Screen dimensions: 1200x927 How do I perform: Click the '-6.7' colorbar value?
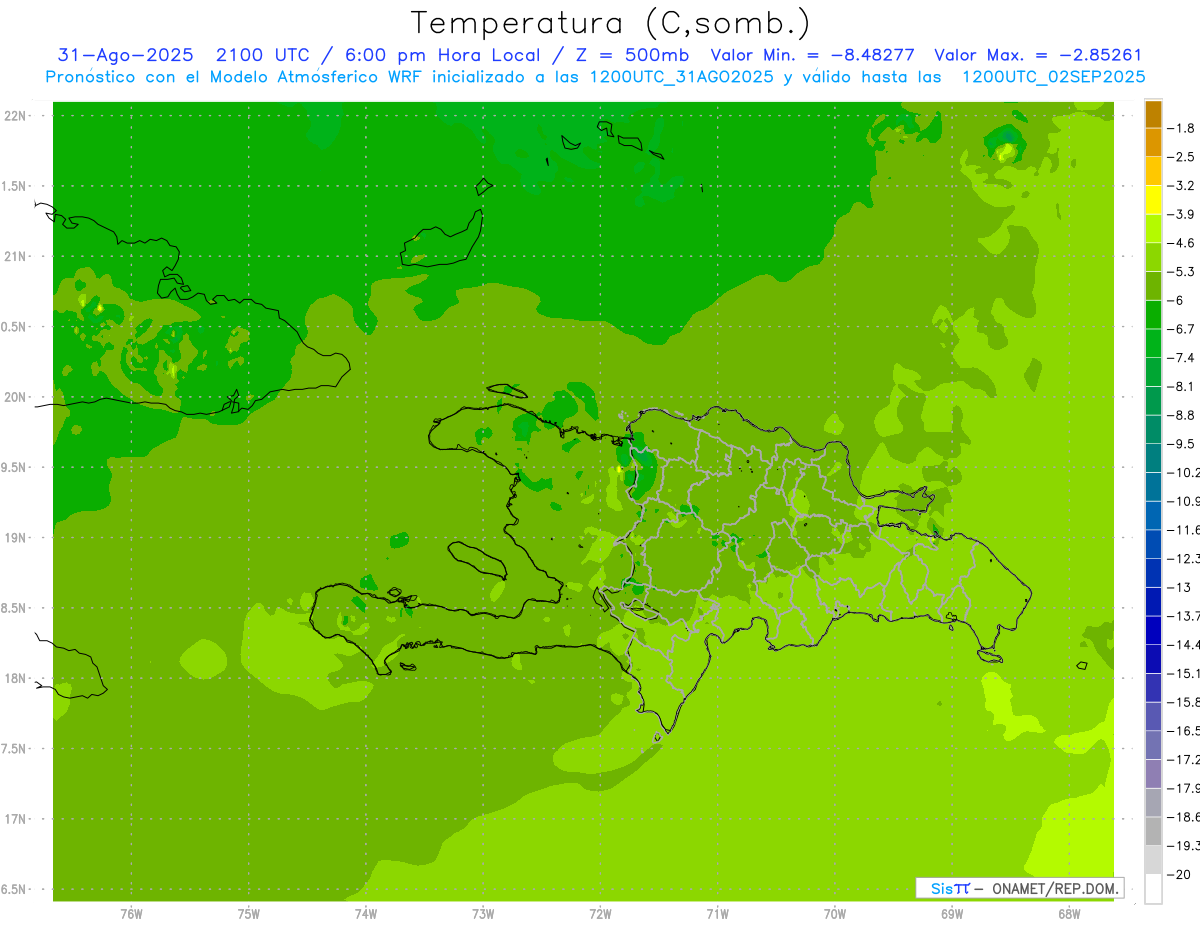click(1181, 329)
